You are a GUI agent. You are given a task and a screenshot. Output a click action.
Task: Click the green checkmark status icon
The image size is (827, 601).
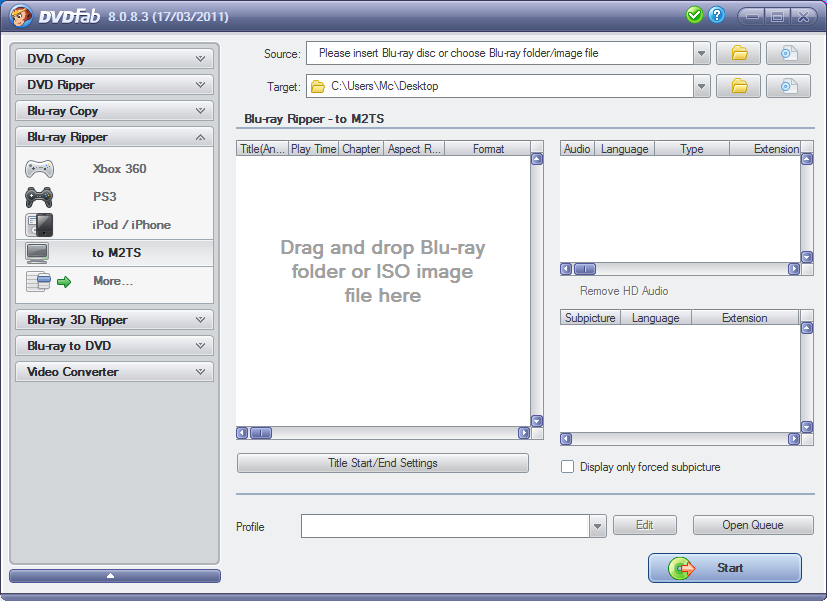[x=694, y=15]
